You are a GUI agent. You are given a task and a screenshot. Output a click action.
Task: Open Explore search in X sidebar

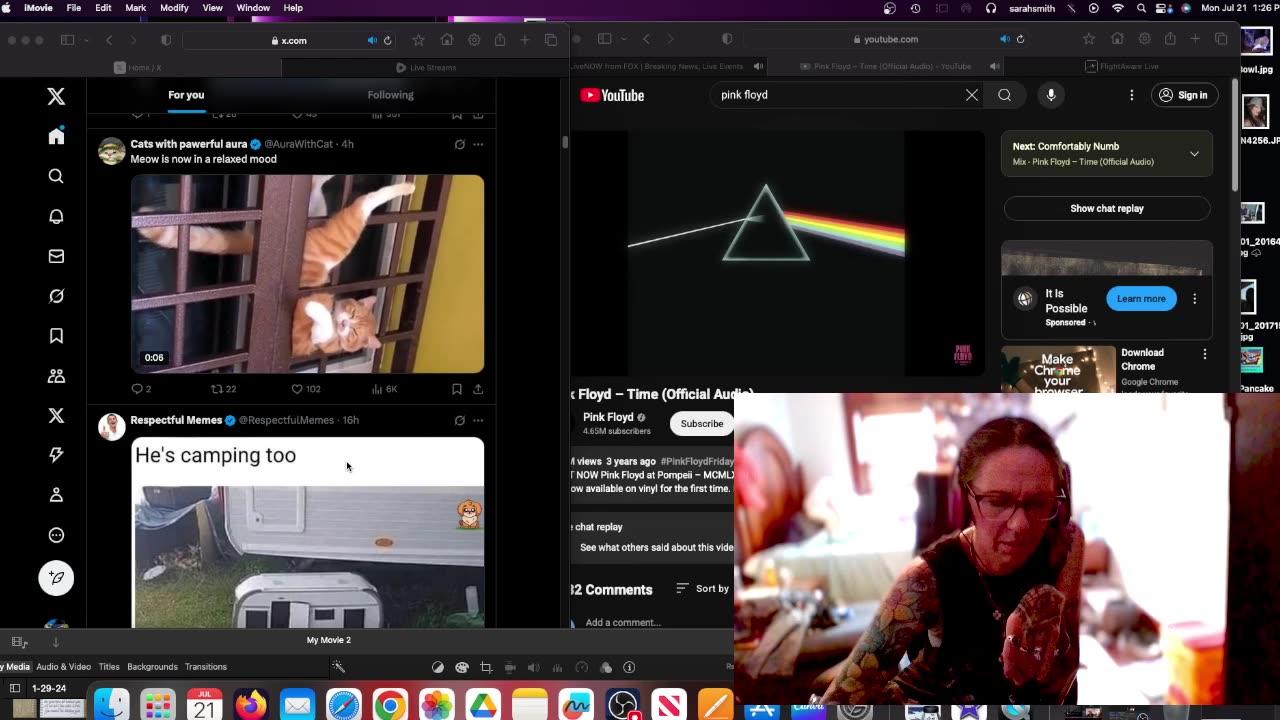click(x=56, y=176)
